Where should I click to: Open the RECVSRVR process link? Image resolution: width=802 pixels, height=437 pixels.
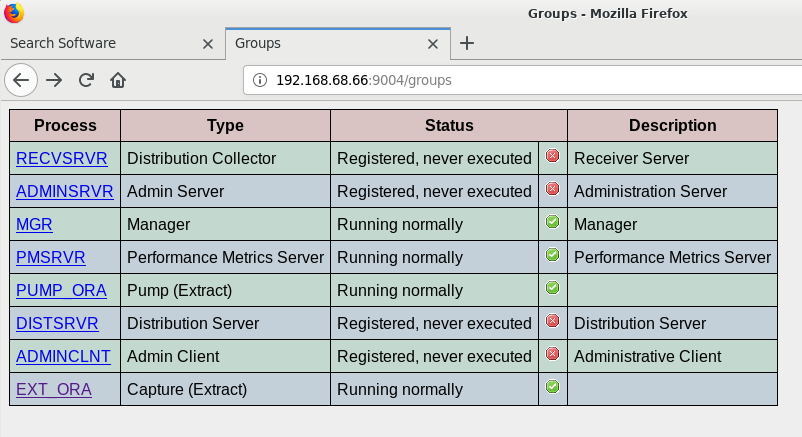coord(62,159)
